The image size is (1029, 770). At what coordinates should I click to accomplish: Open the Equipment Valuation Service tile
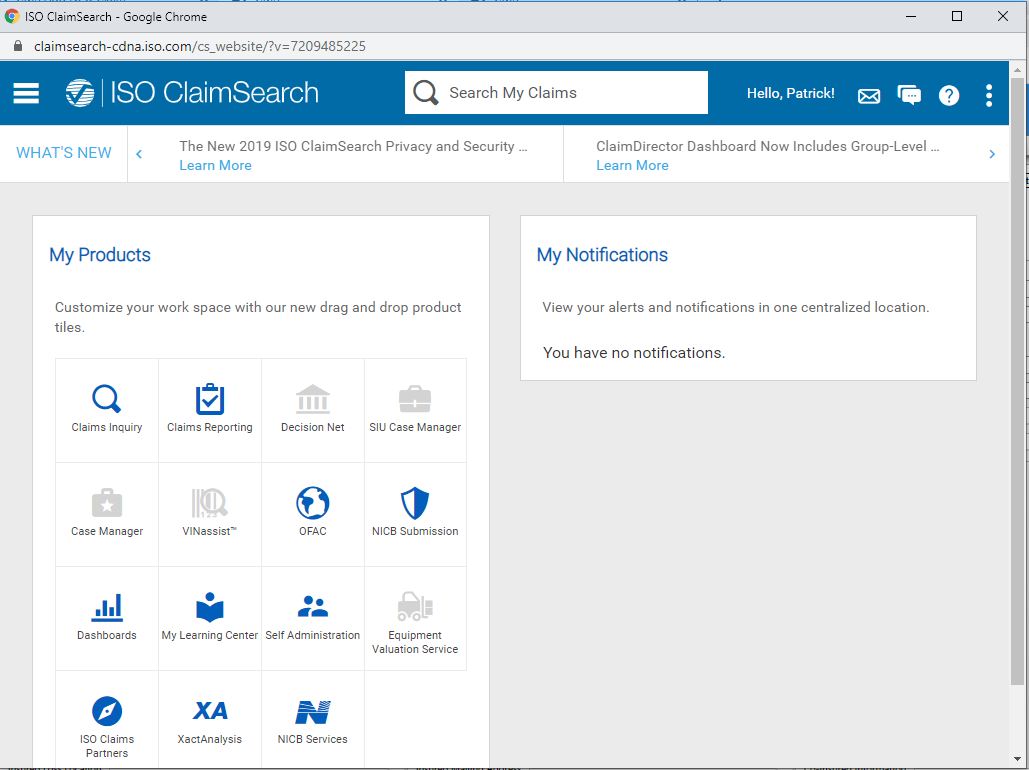click(x=415, y=618)
